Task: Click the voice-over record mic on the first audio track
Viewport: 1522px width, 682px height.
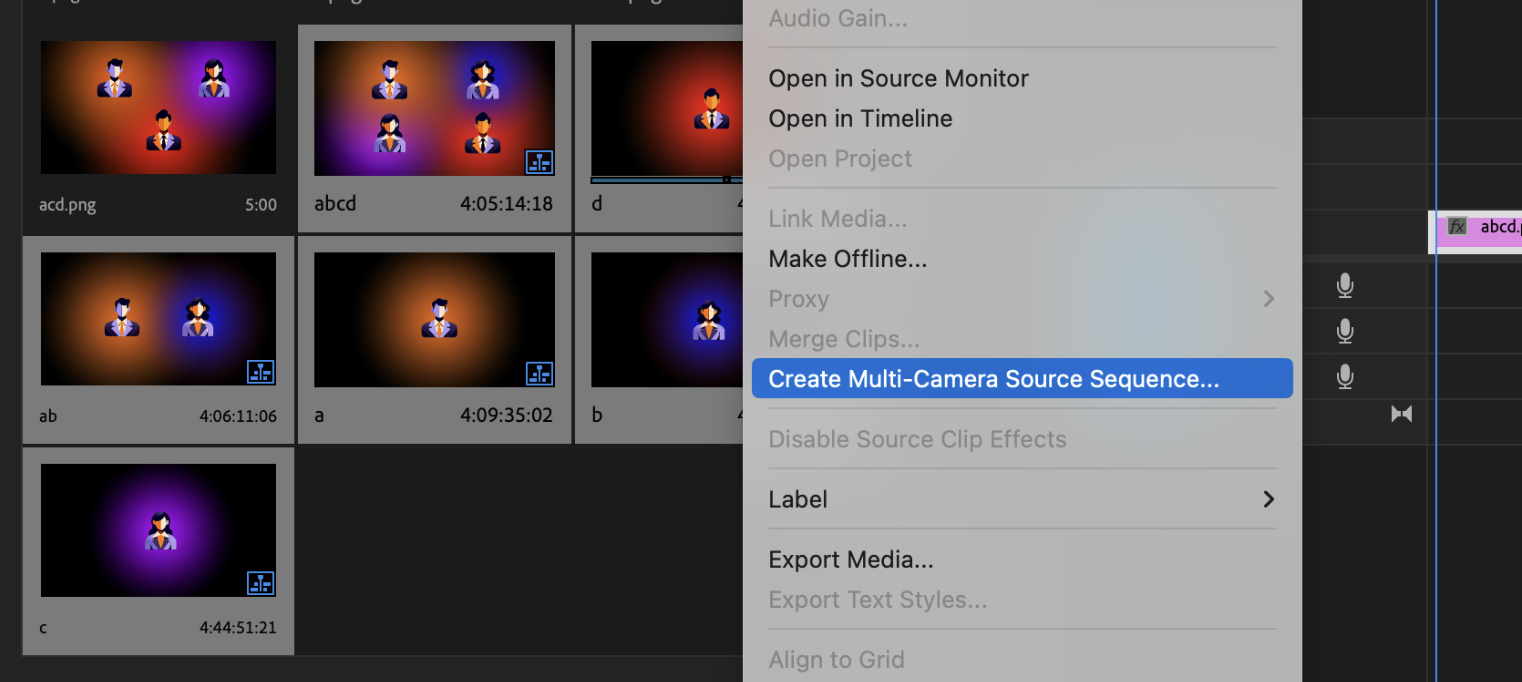Action: tap(1345, 285)
